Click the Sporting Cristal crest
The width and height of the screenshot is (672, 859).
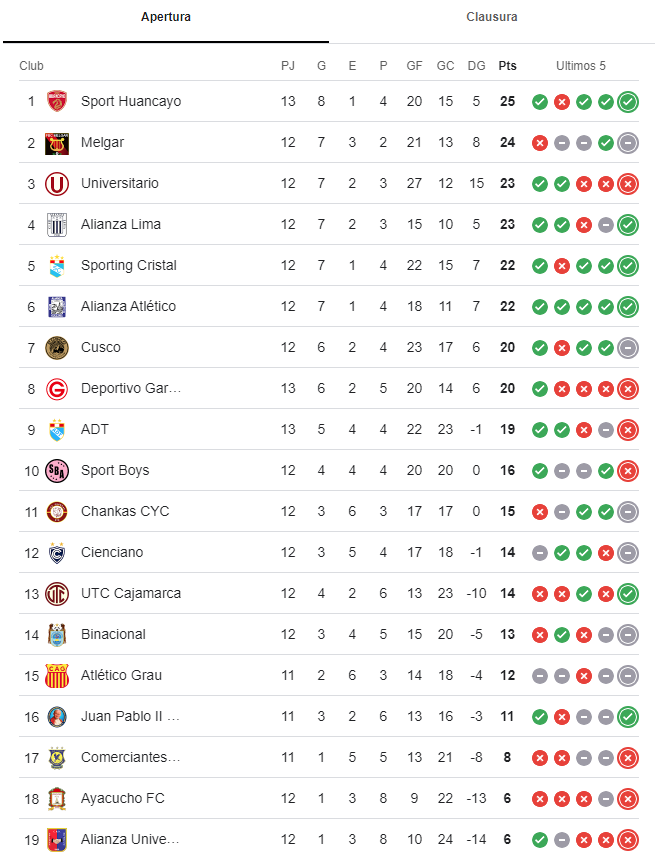[x=57, y=266]
